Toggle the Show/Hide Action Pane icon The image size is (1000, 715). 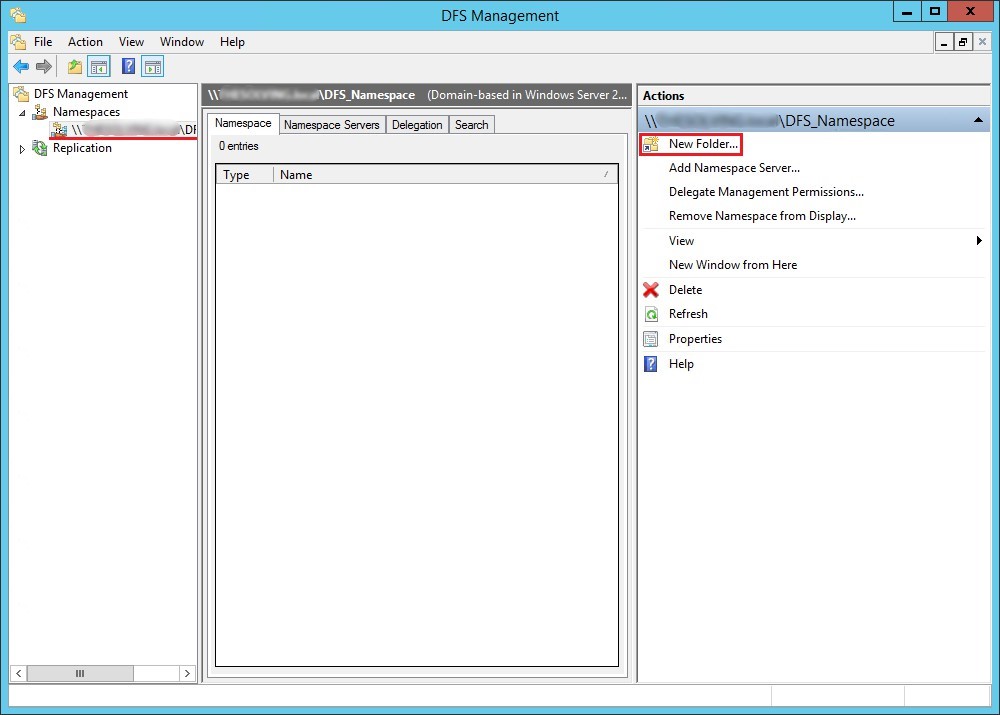153,66
